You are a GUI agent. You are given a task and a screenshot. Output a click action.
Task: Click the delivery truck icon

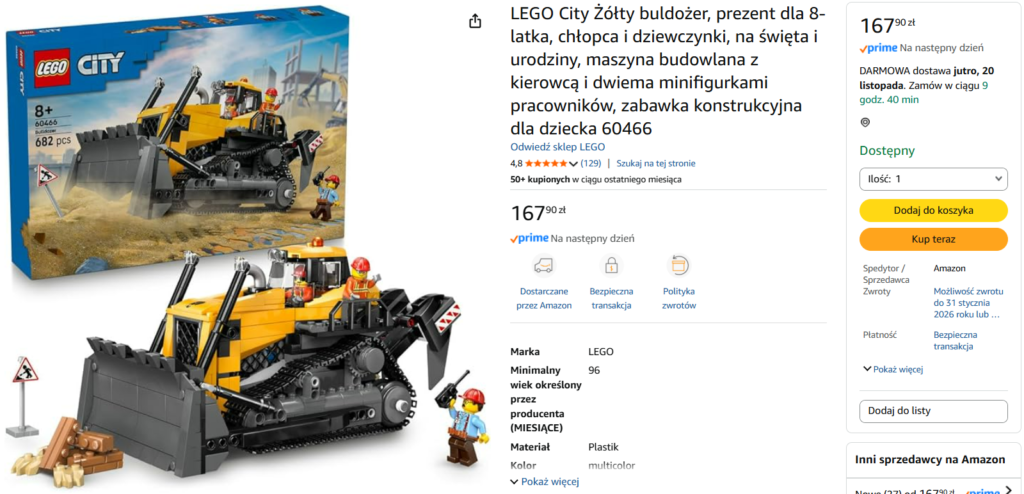(x=543, y=265)
